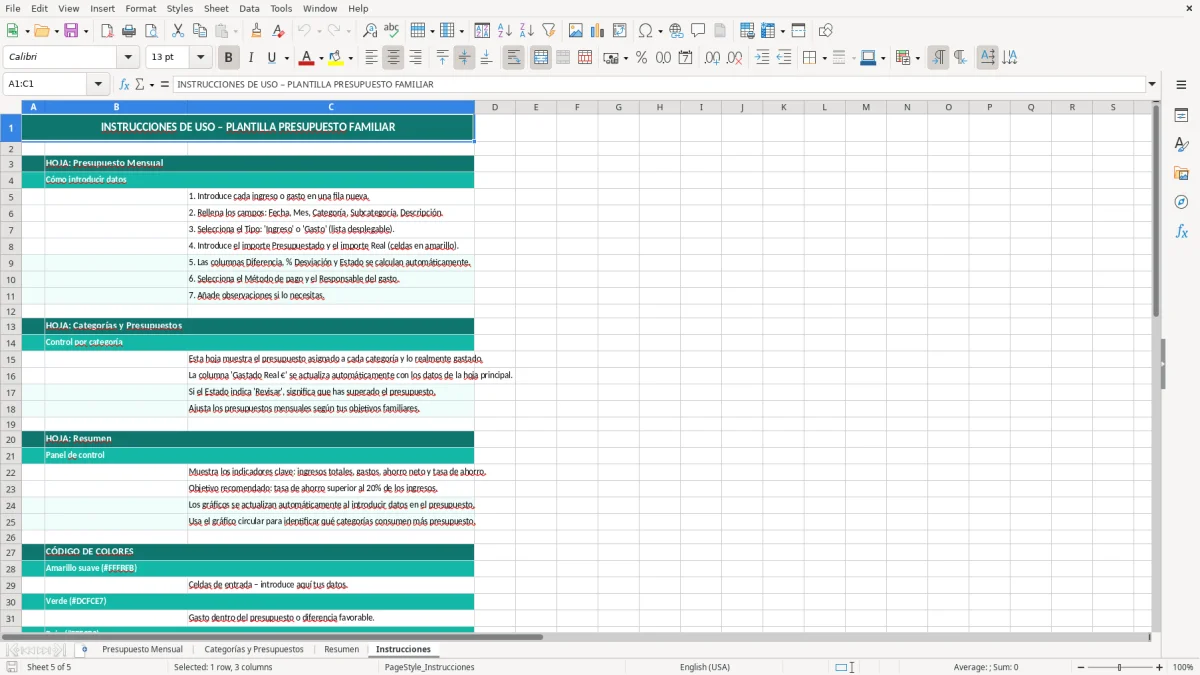The width and height of the screenshot is (1200, 675).
Task: Toggle underline formatting
Action: tap(272, 58)
